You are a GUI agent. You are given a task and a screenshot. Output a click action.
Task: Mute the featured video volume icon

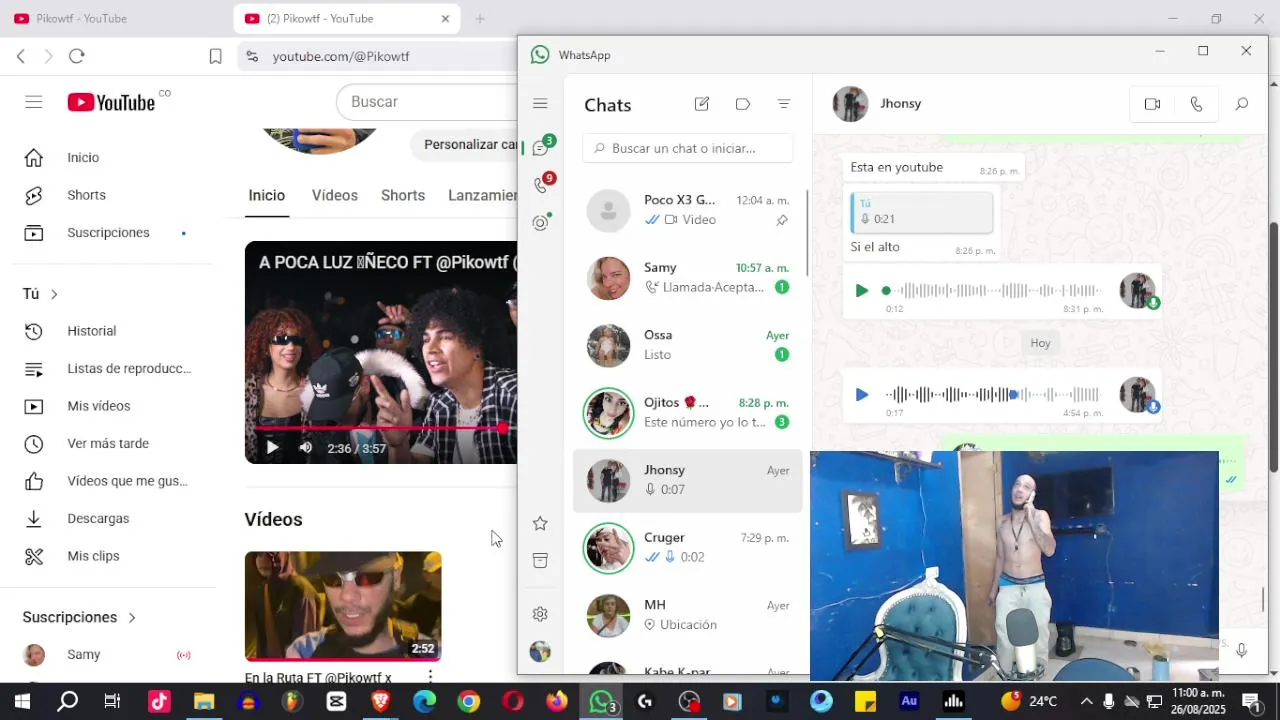click(306, 448)
